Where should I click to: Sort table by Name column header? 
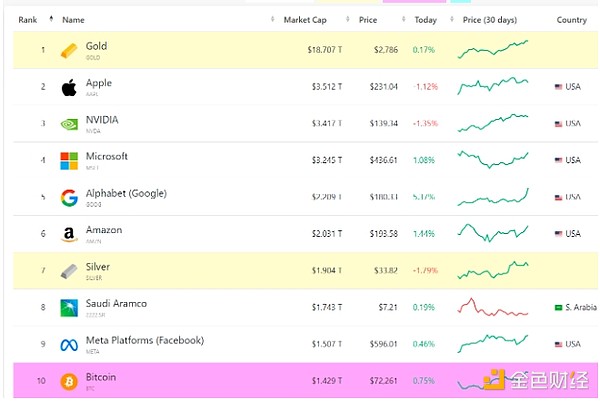[x=73, y=20]
